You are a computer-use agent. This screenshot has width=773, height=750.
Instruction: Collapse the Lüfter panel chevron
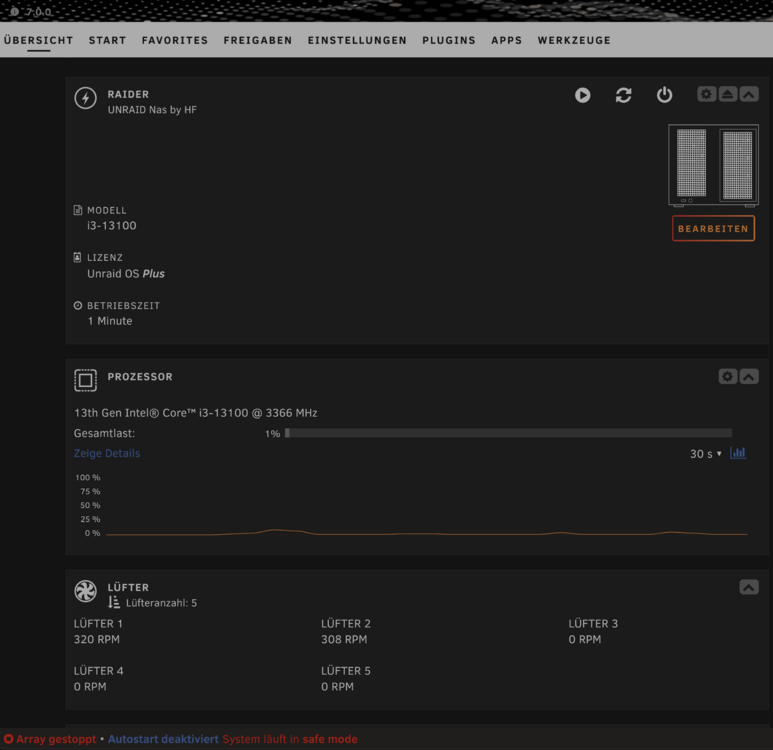(x=748, y=587)
